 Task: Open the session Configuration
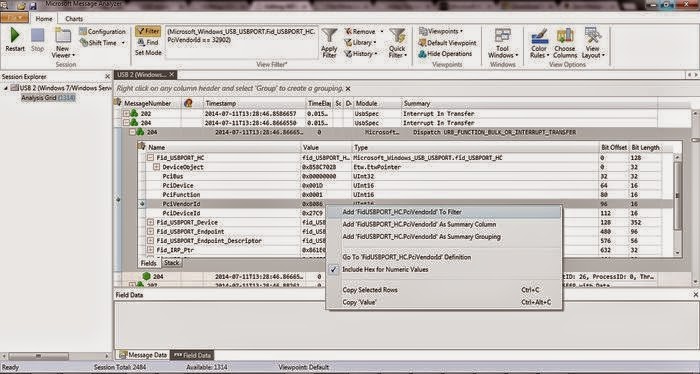(103, 32)
